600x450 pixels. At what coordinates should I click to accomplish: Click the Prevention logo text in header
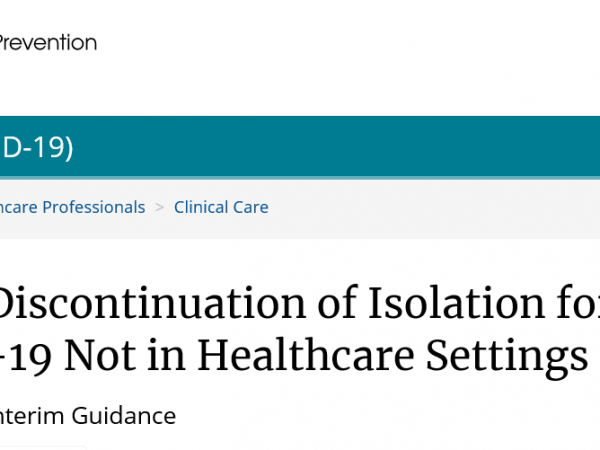coord(48,42)
